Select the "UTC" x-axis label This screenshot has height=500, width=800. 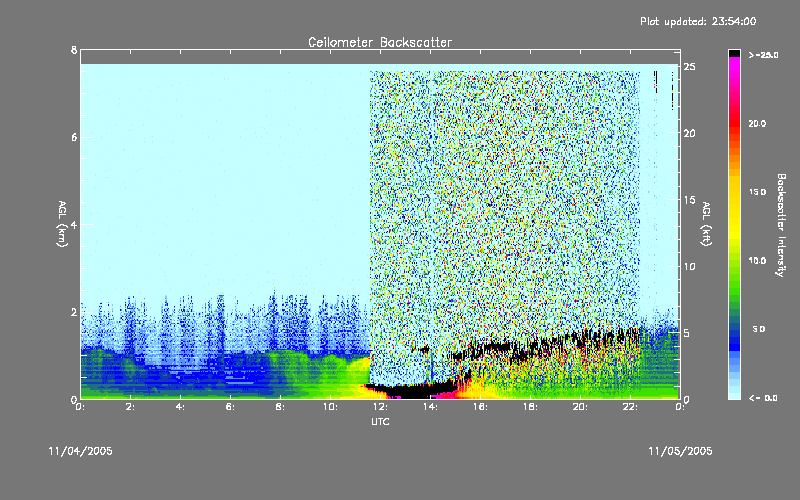[380, 421]
